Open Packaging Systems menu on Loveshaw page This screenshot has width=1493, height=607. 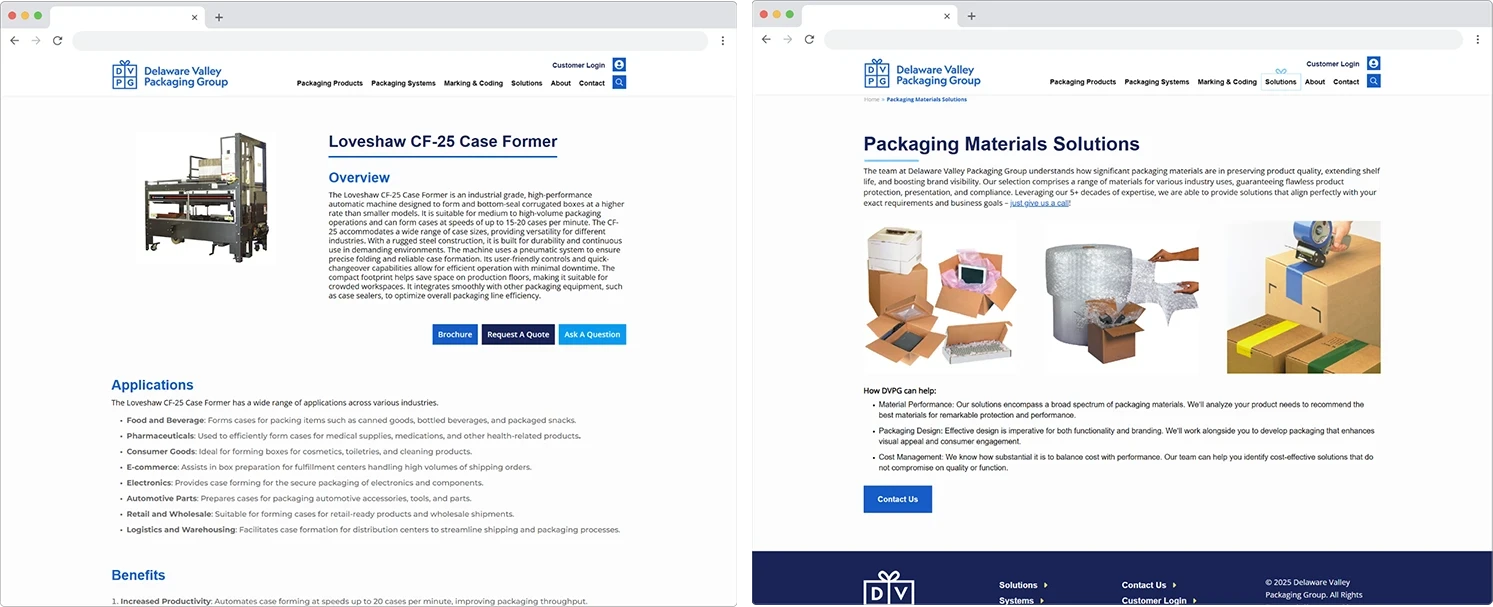(x=403, y=83)
